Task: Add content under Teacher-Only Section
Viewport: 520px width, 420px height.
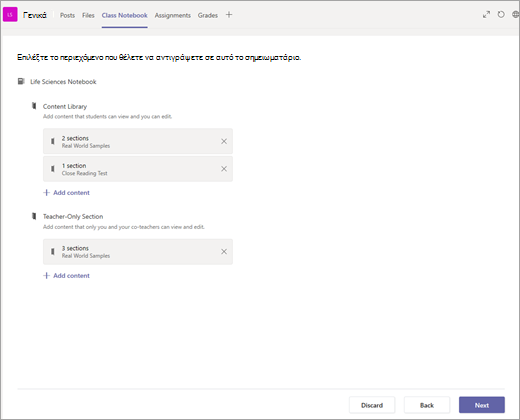Action: tap(67, 276)
